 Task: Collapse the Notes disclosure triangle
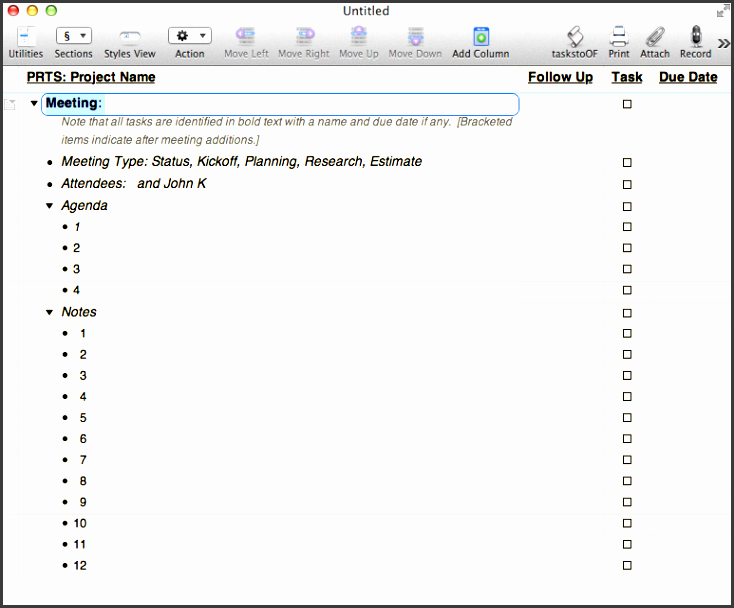[49, 312]
